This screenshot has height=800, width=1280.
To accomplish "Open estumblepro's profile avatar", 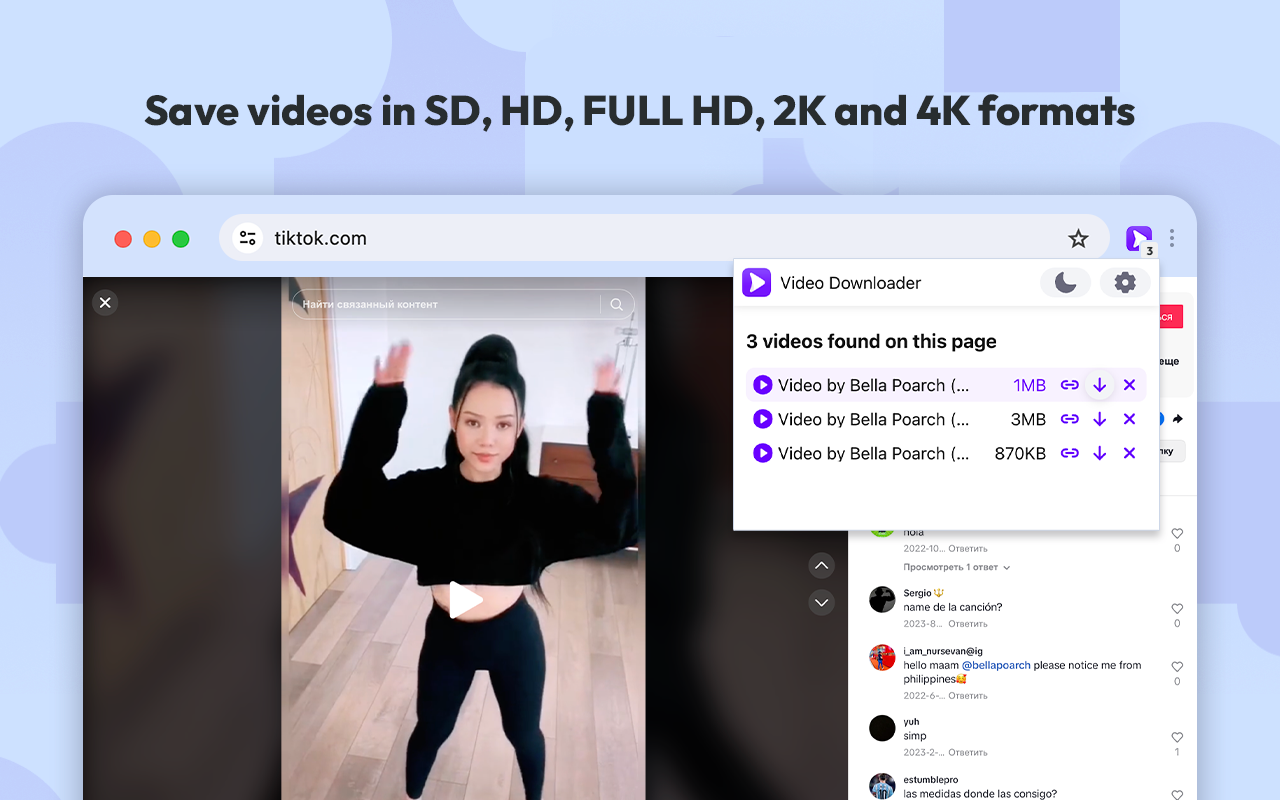I will tap(882, 786).
